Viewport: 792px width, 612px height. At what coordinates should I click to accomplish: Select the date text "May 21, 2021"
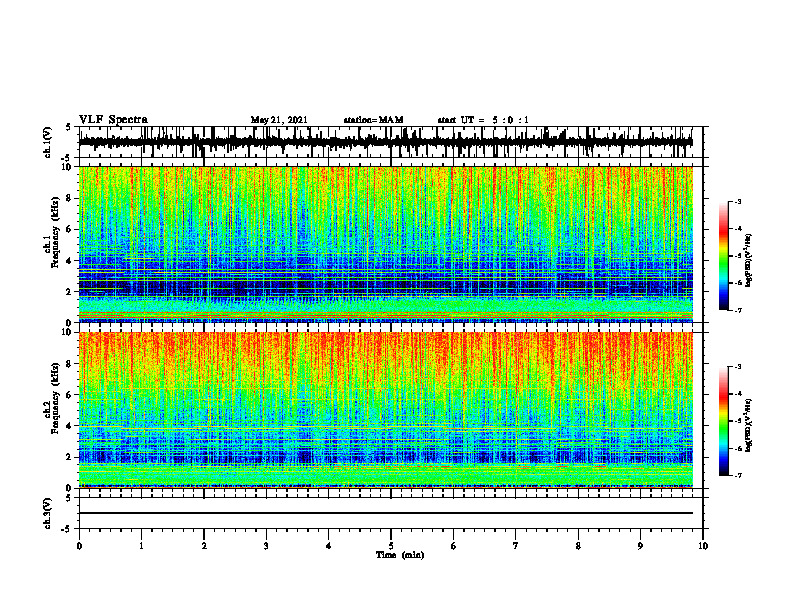pos(279,120)
